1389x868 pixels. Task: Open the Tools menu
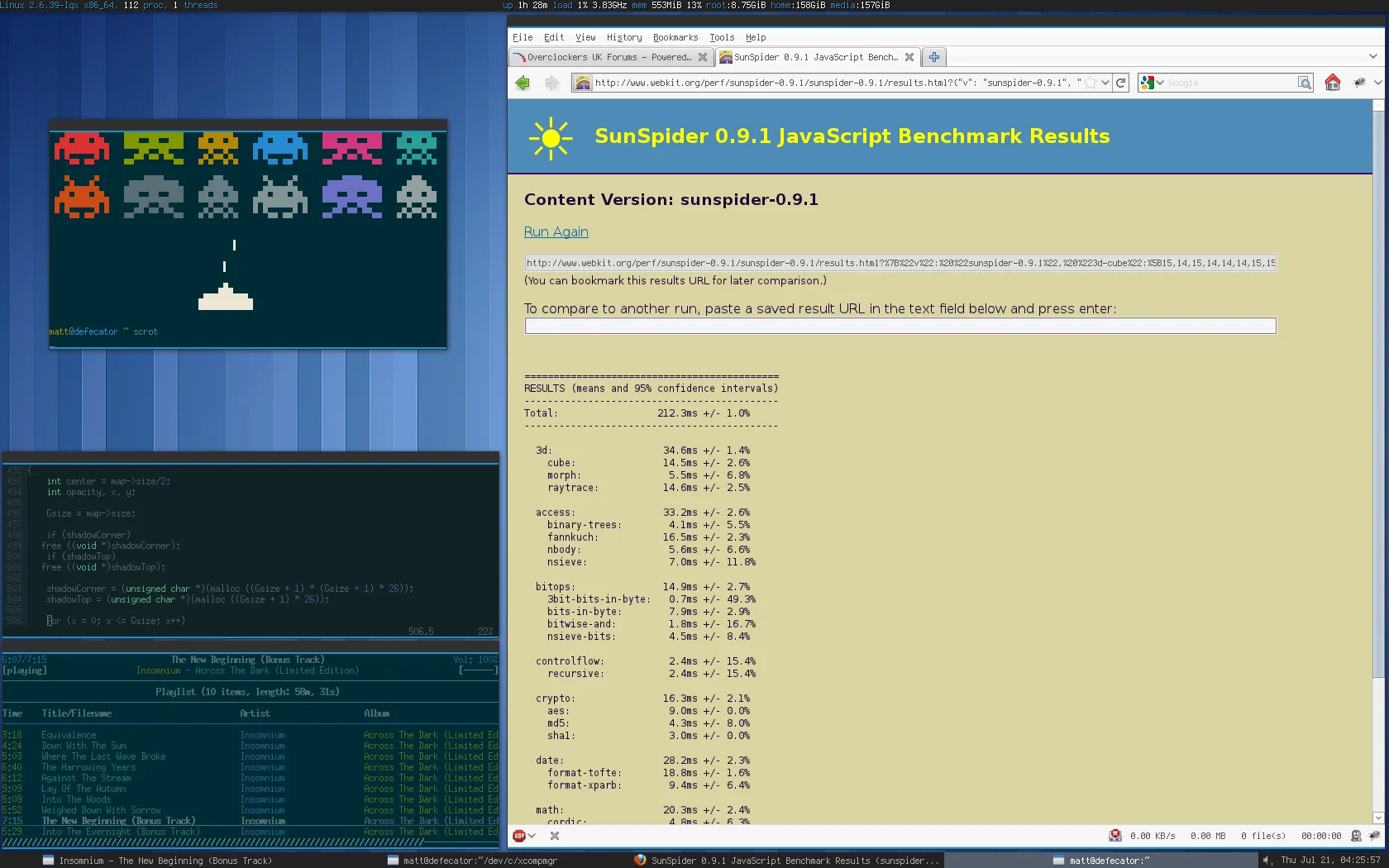(x=722, y=37)
